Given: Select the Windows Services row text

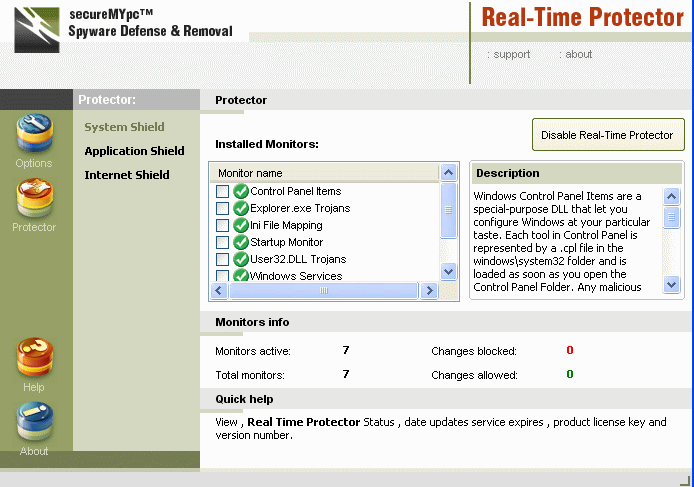Looking at the screenshot, I should 296,276.
